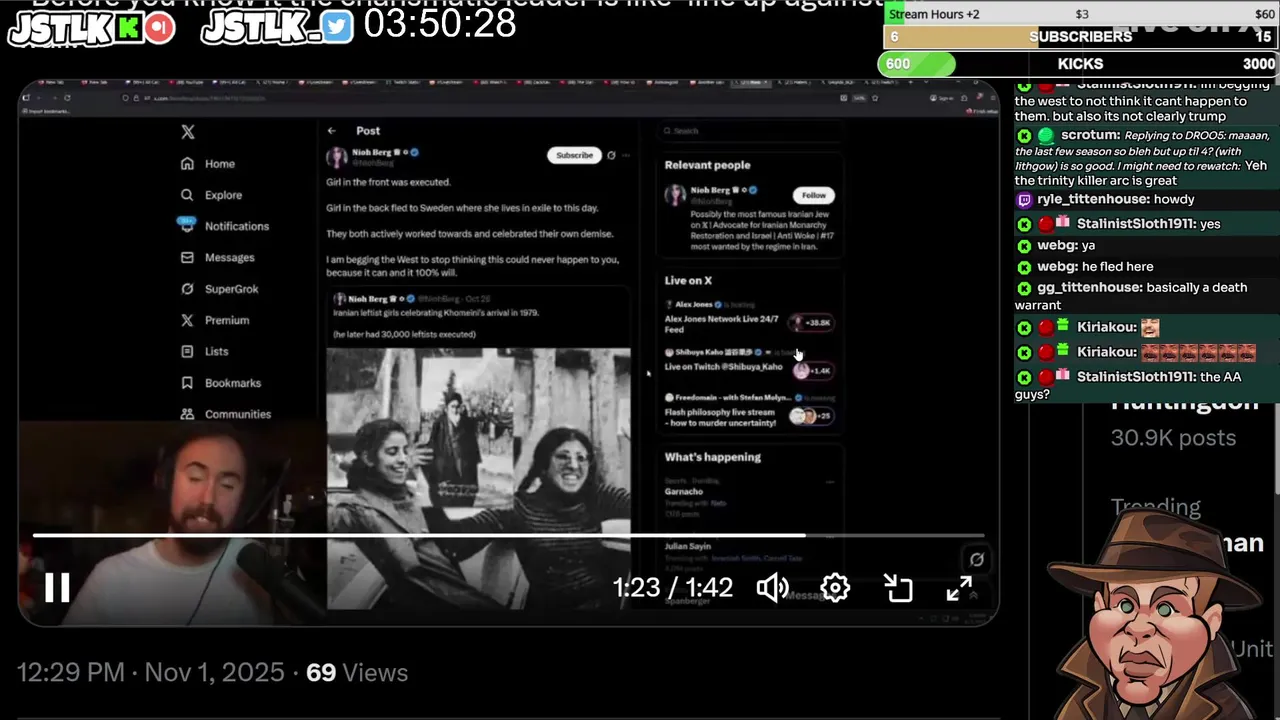
Task: Mute the video with the speaker icon
Action: (x=772, y=588)
